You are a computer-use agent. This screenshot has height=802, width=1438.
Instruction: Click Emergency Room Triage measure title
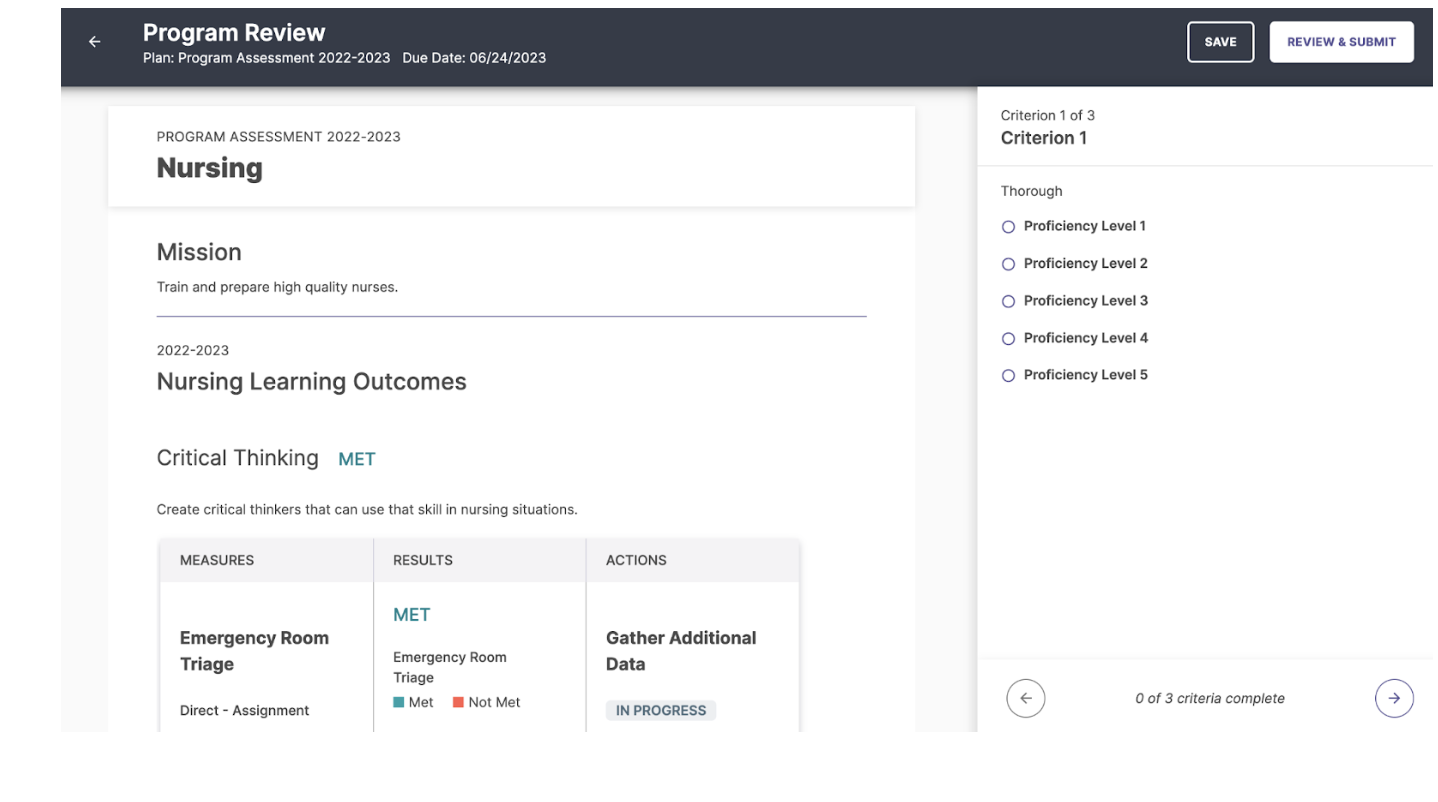(x=254, y=651)
